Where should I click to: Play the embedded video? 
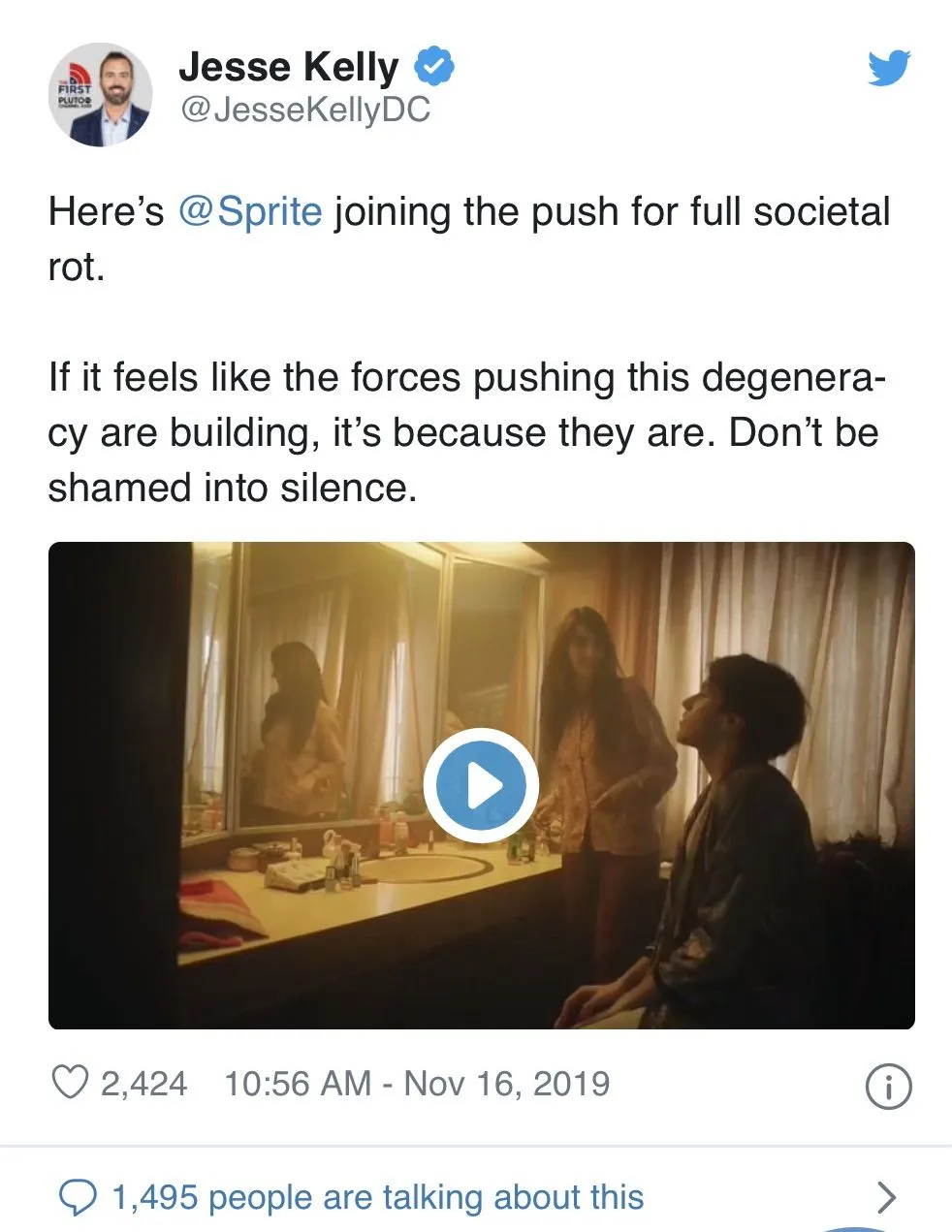coord(481,785)
